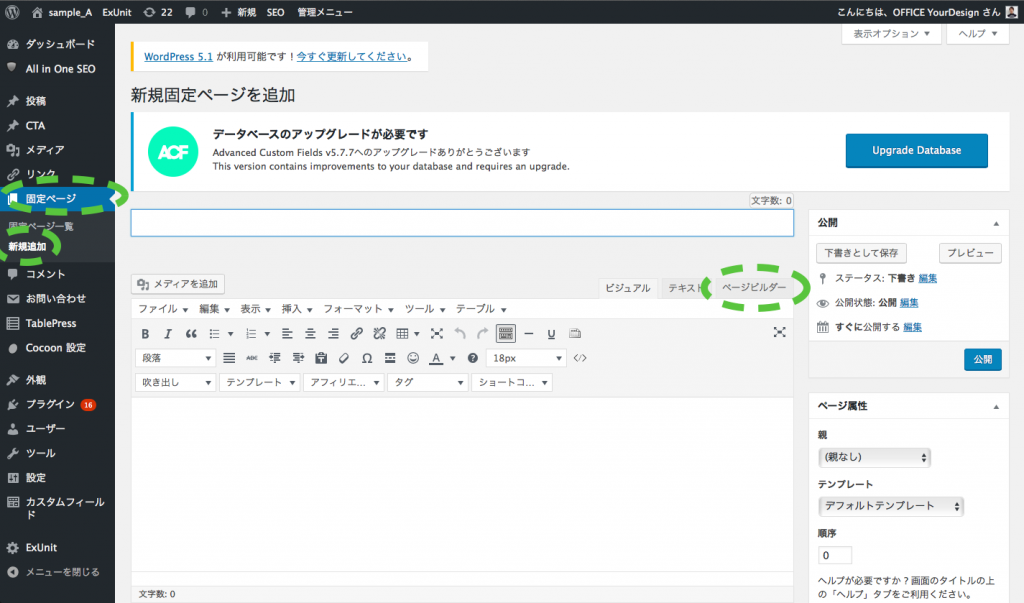Switch to the ページビルダー tab
The image size is (1024, 603).
pyautogui.click(x=753, y=288)
